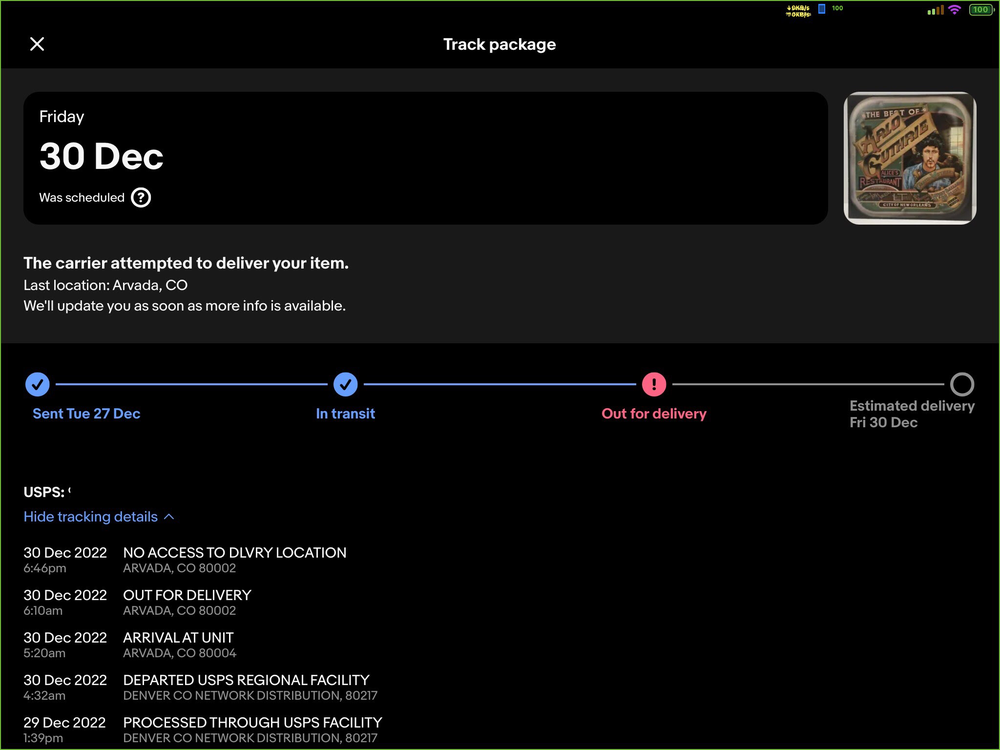Tap the network speed indicator in status bar
Screen dimensions: 1000x750
pos(798,10)
